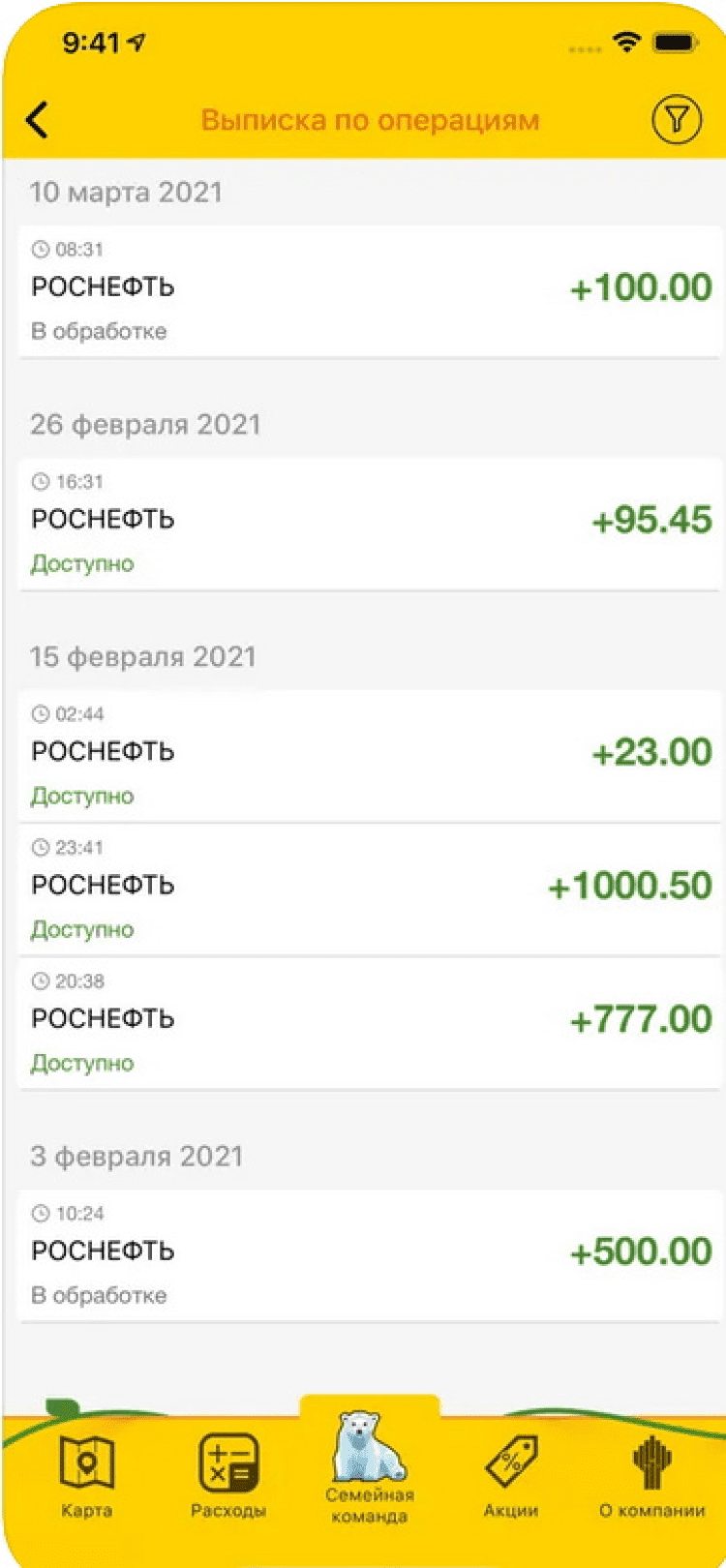
Task: Tap the battery indicator in status bar
Action: click(x=675, y=43)
